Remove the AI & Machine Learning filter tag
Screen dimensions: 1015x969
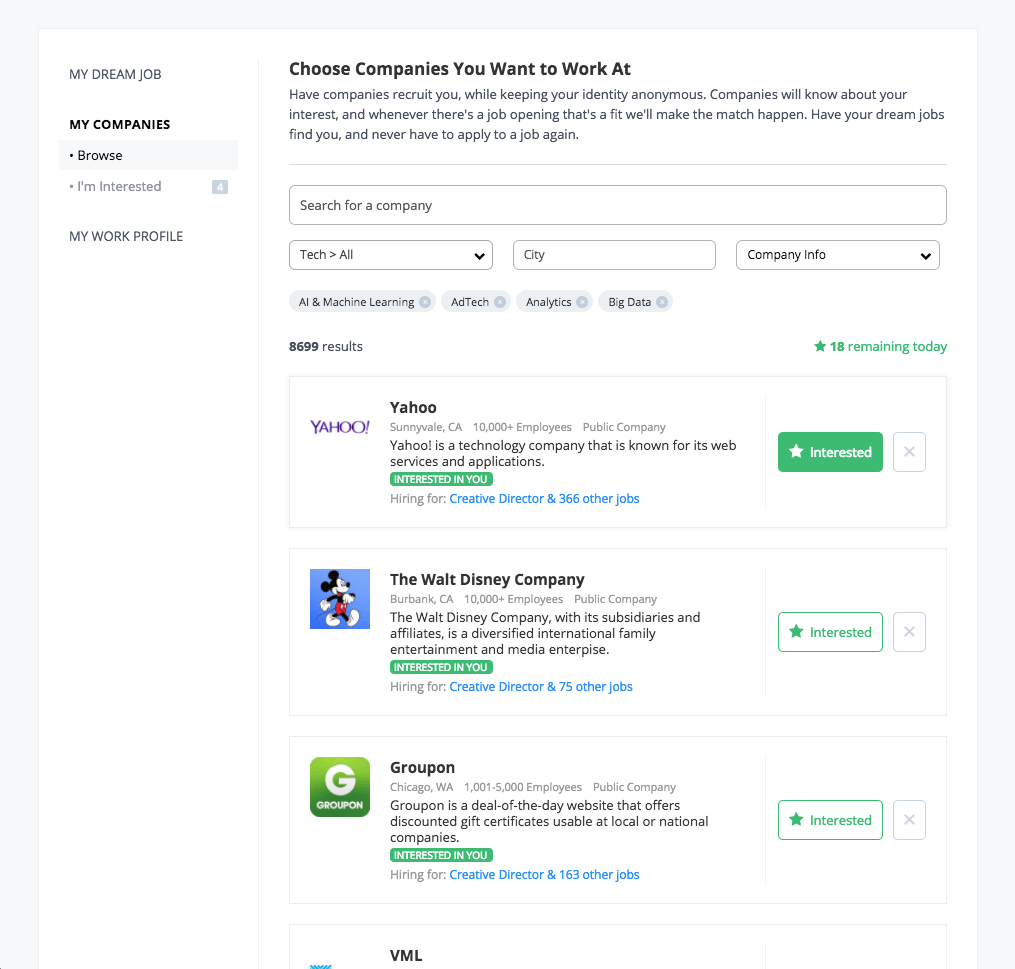(x=425, y=302)
